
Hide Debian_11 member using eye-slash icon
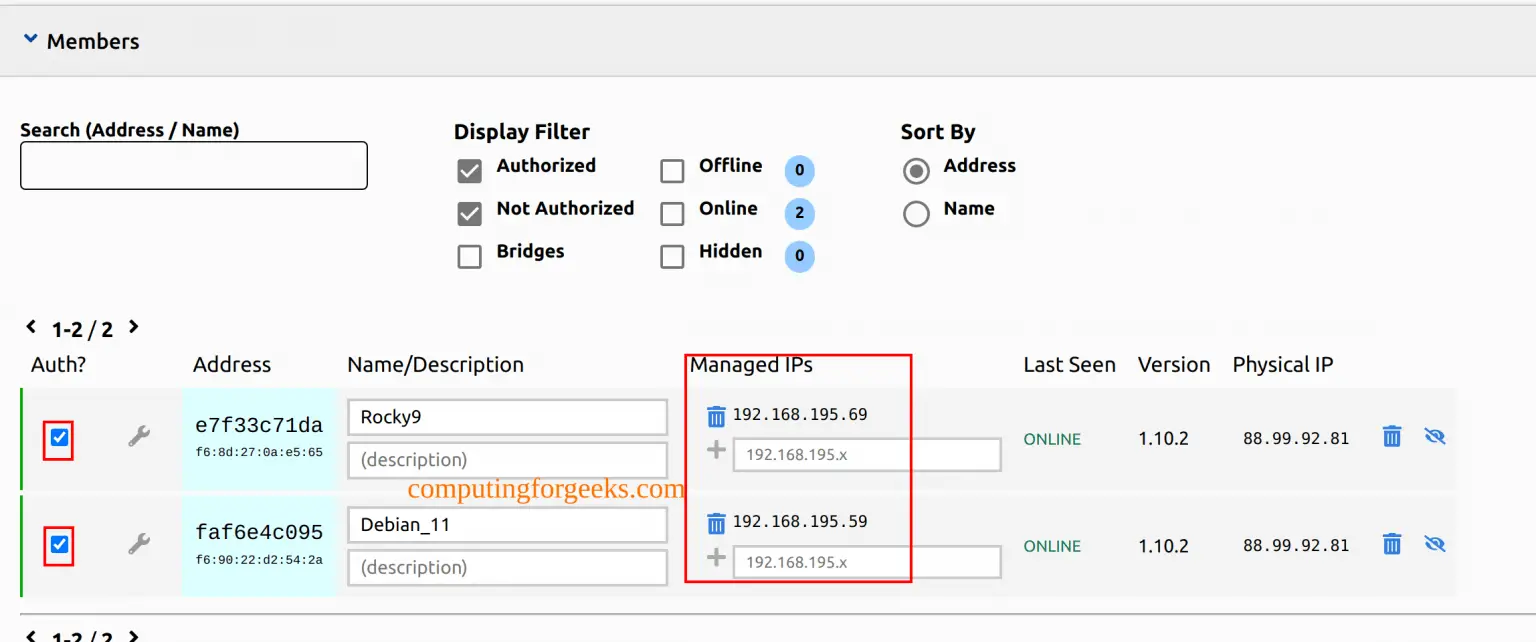[1434, 543]
